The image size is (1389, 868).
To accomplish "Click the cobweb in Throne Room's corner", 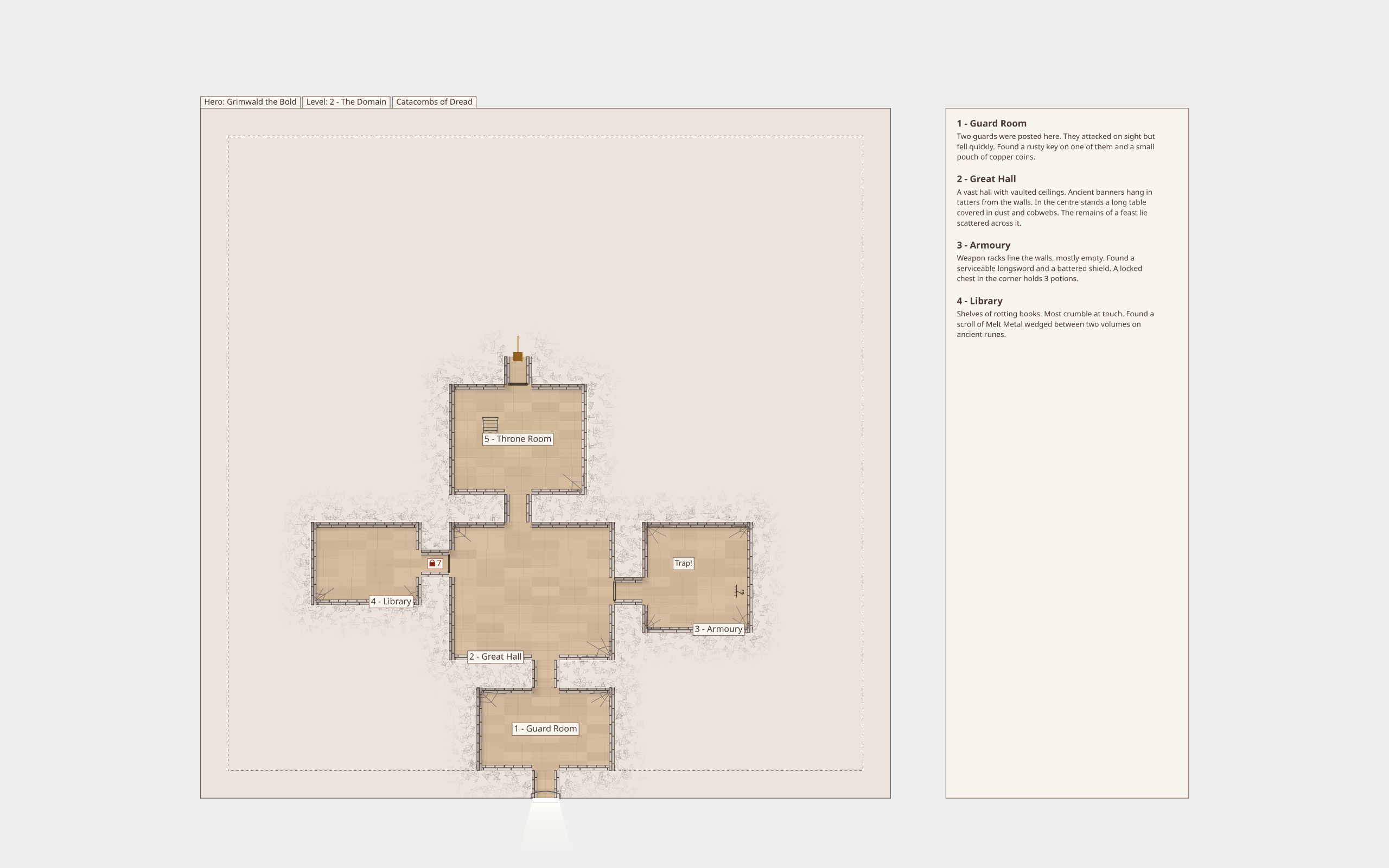I will tap(573, 482).
